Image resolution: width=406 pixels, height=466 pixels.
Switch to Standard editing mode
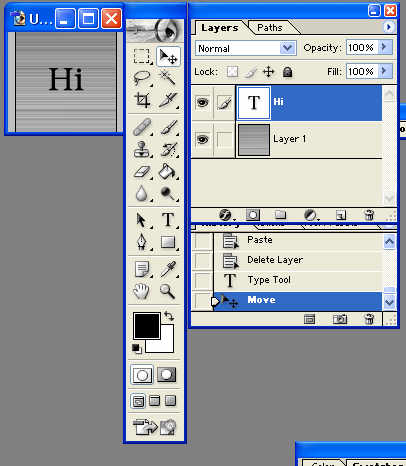(x=142, y=375)
